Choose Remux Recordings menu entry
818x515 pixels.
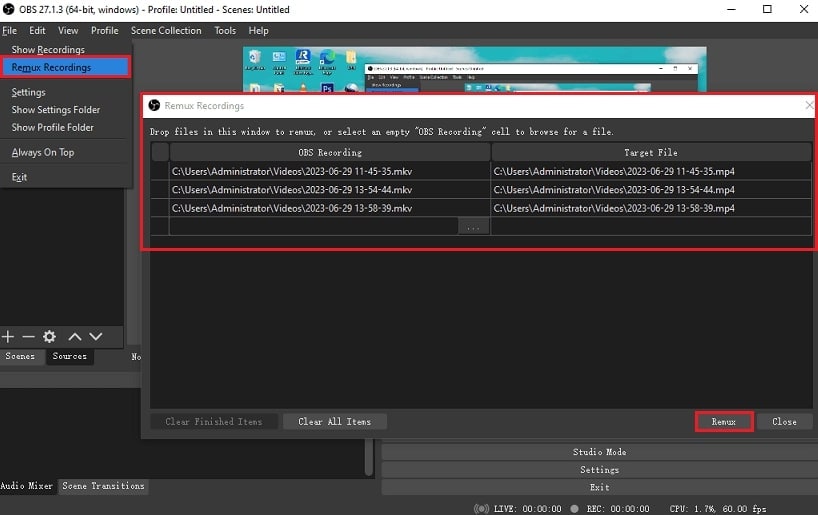tap(65, 67)
